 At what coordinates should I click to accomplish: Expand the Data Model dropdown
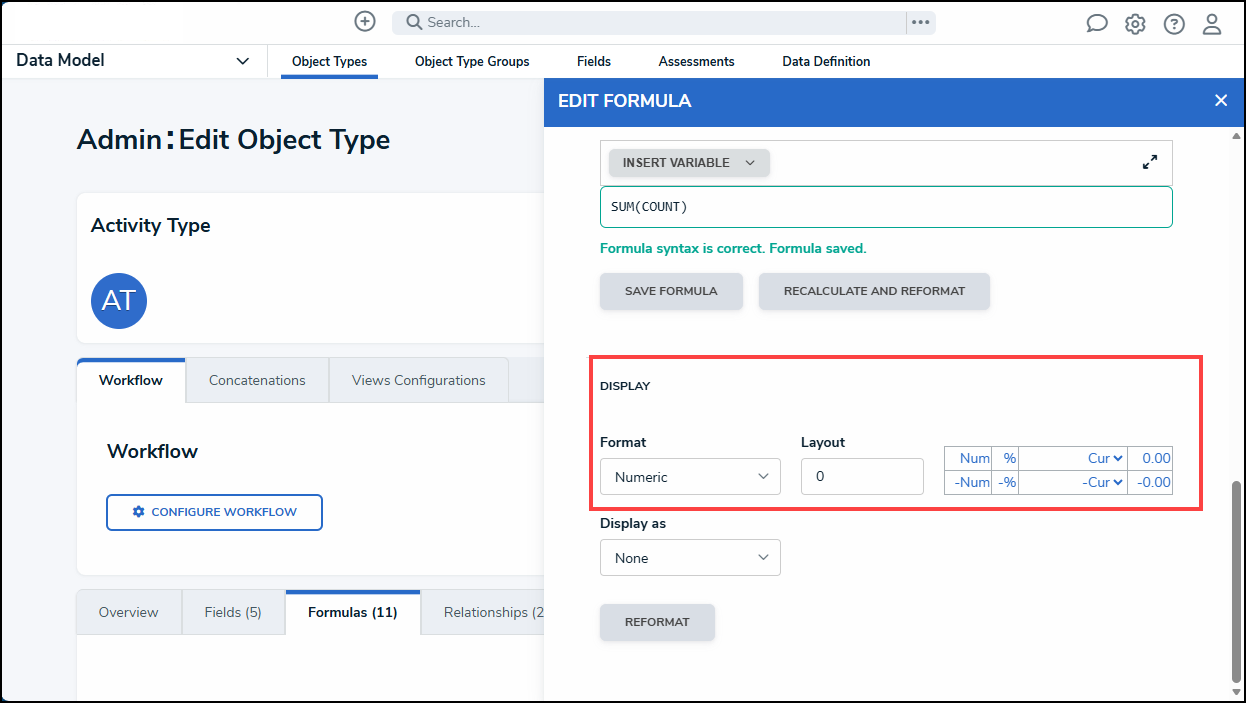click(x=242, y=61)
